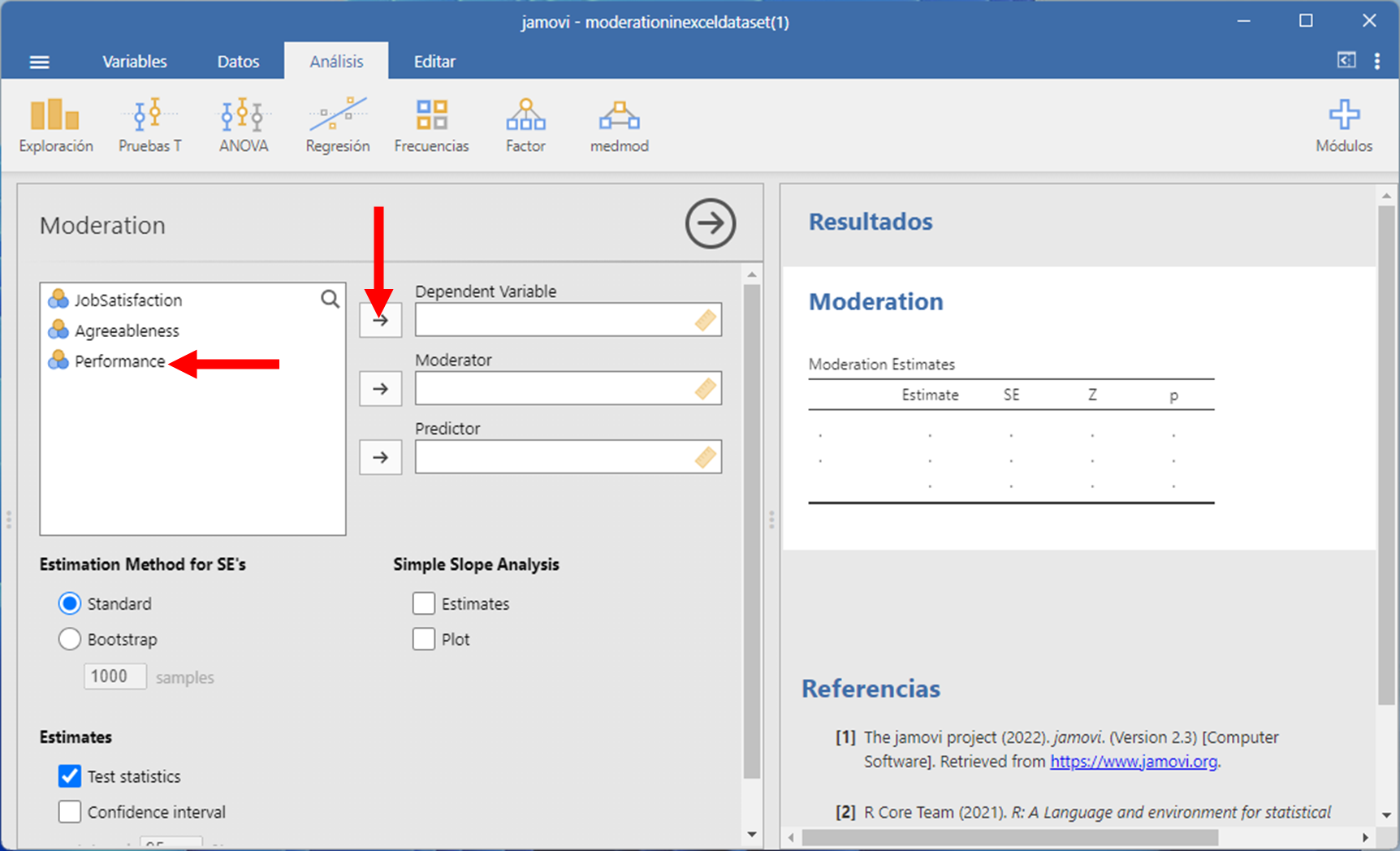Open the Frecuencias analysis menu
This screenshot has height=851, width=1400.
pos(431,125)
